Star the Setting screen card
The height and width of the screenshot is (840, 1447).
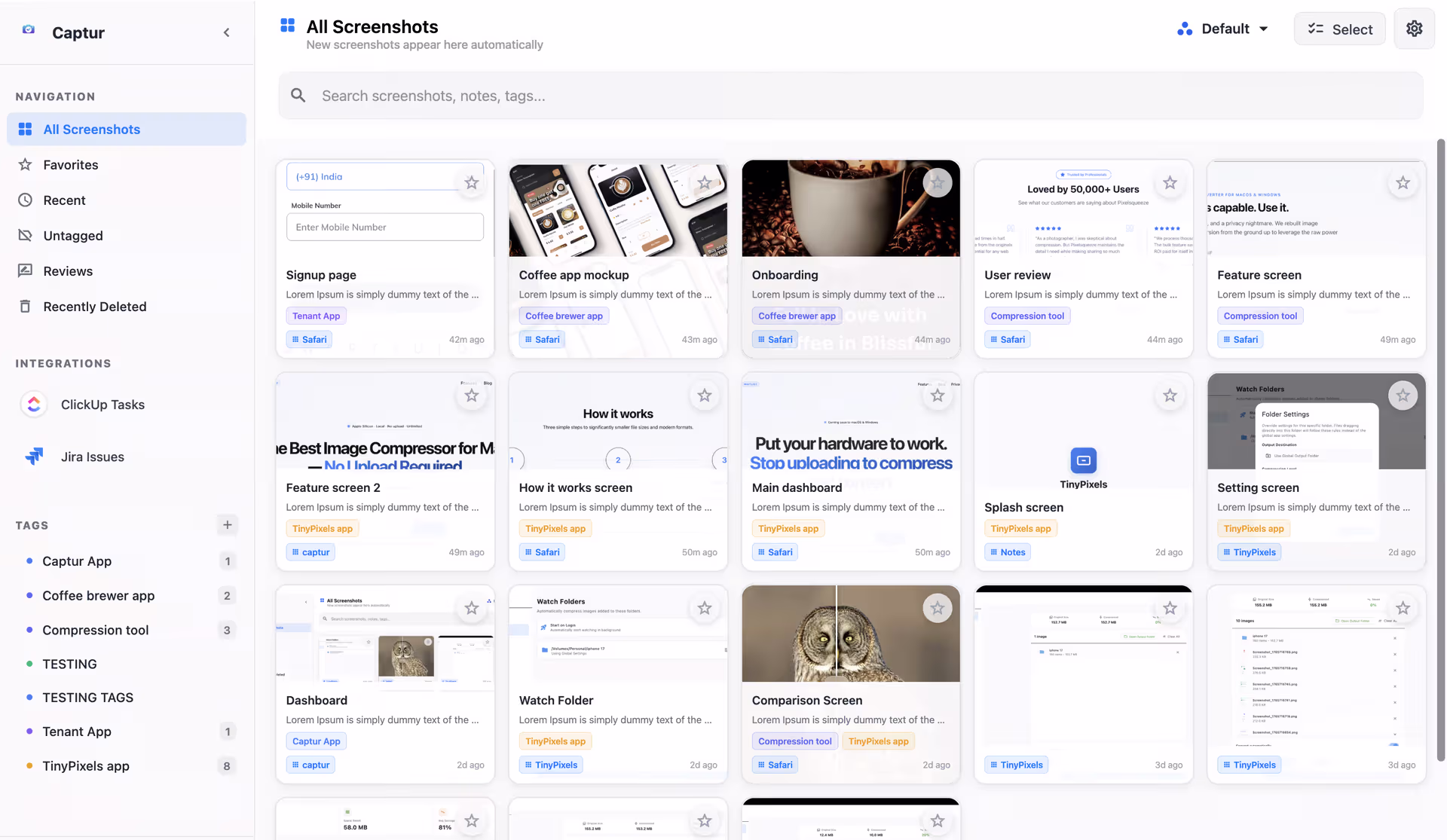pyautogui.click(x=1403, y=395)
